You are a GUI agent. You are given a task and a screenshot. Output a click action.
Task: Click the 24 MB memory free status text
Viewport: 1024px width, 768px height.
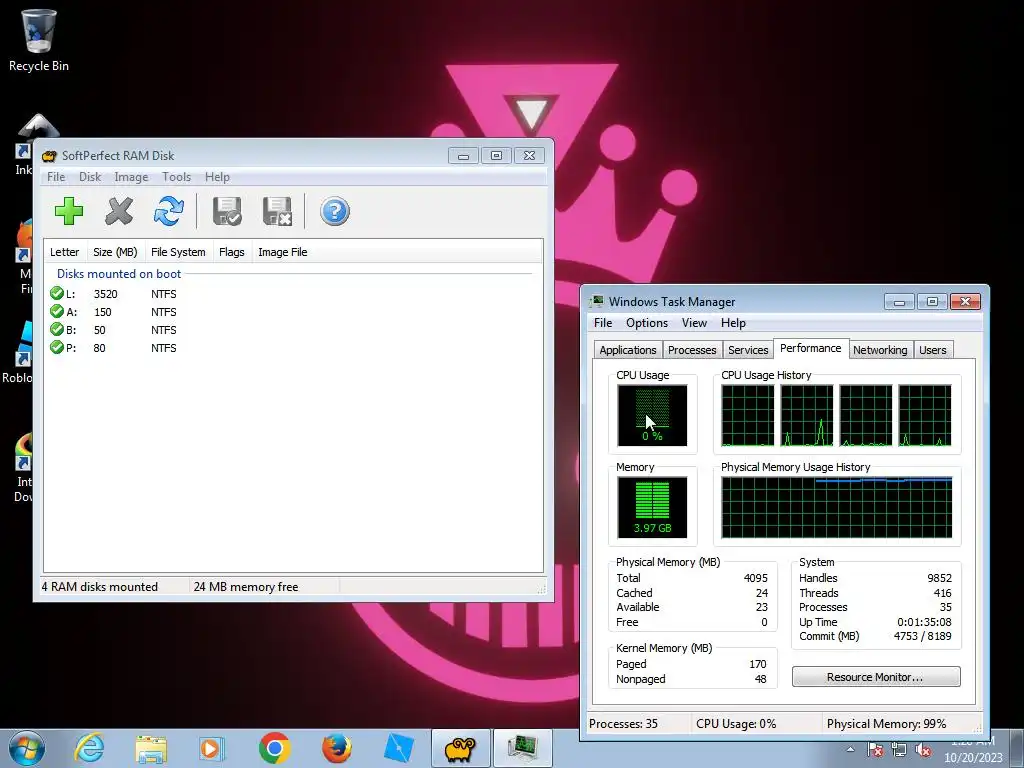[x=246, y=586]
